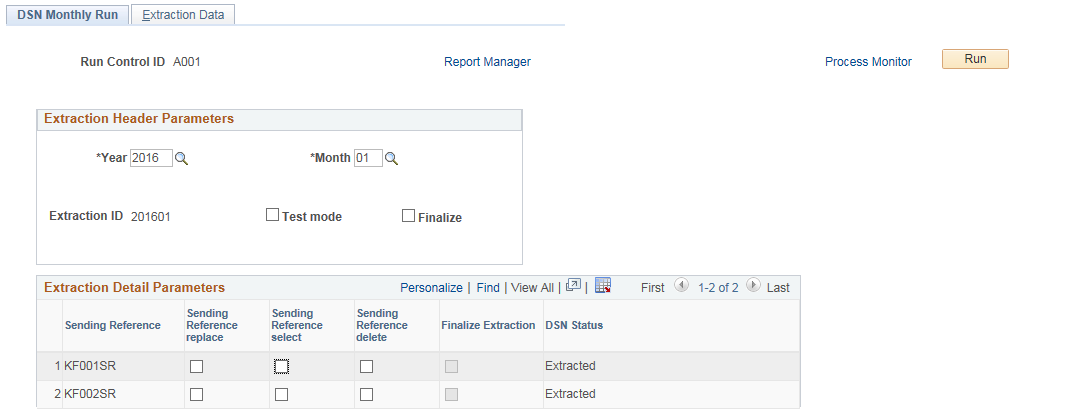Check Sending Reference select for KF001SR

tap(282, 367)
